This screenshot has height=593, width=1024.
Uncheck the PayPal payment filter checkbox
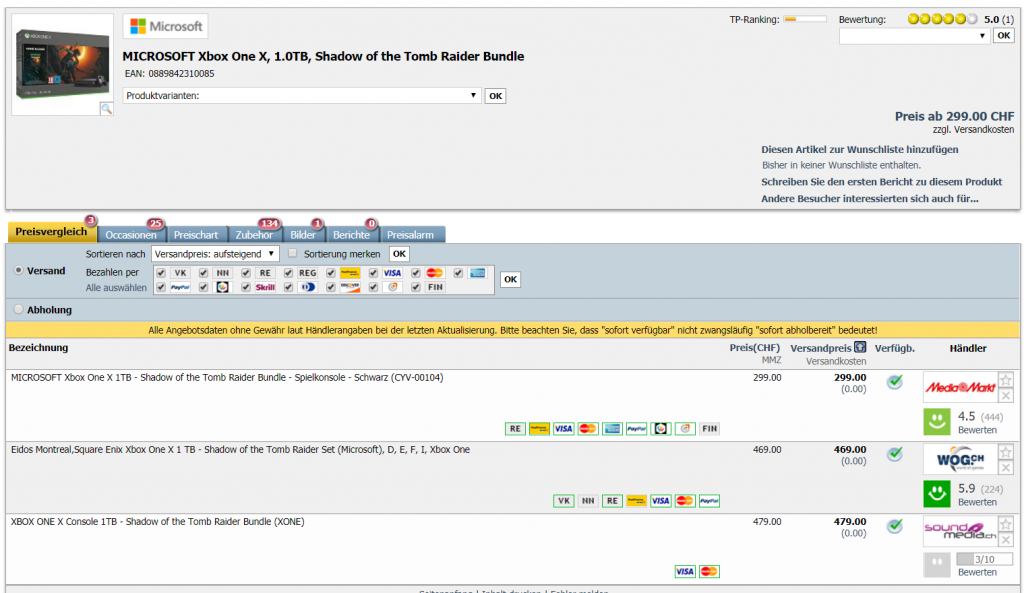[x=161, y=287]
